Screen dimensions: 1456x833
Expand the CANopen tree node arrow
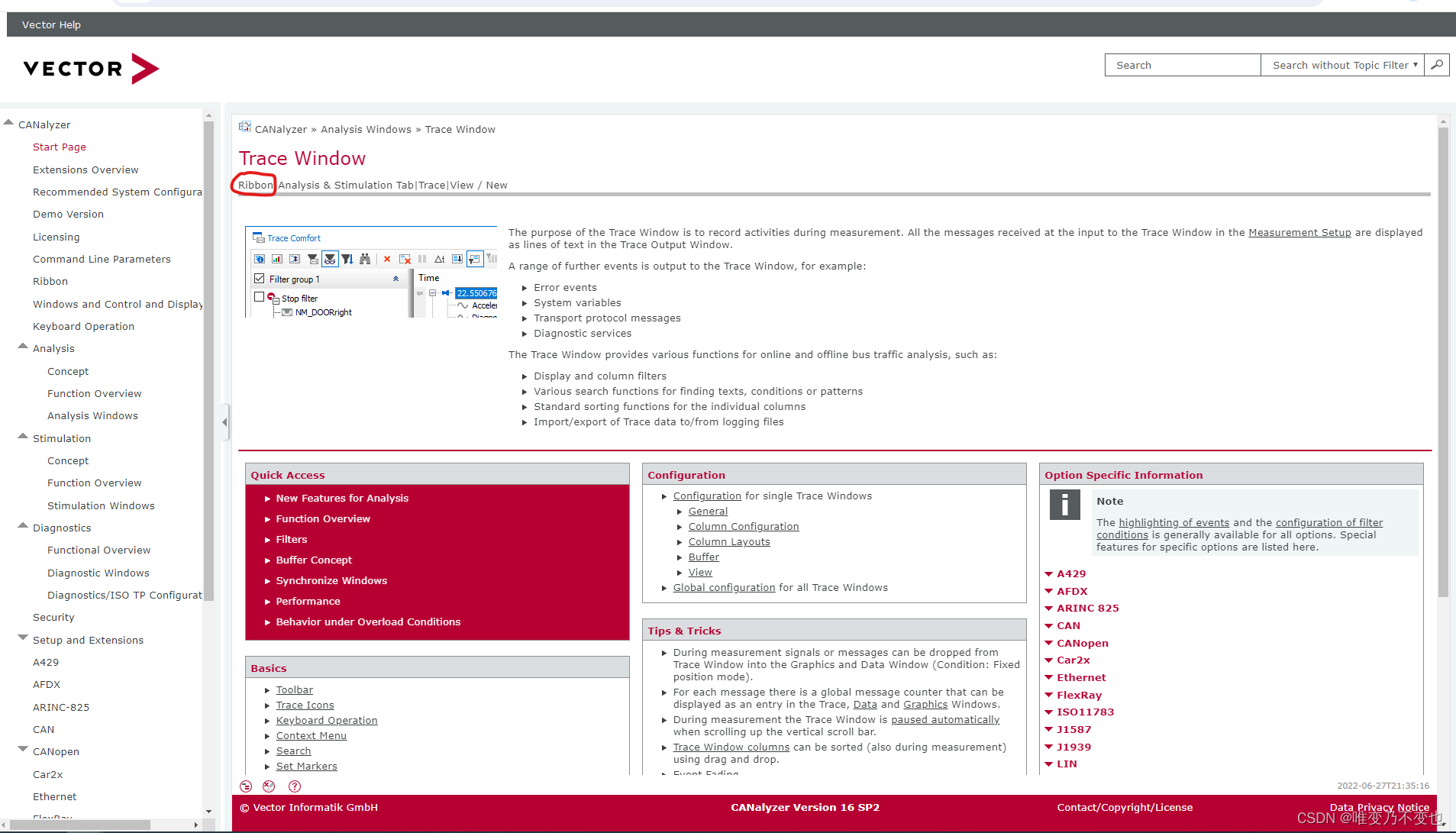click(x=23, y=749)
